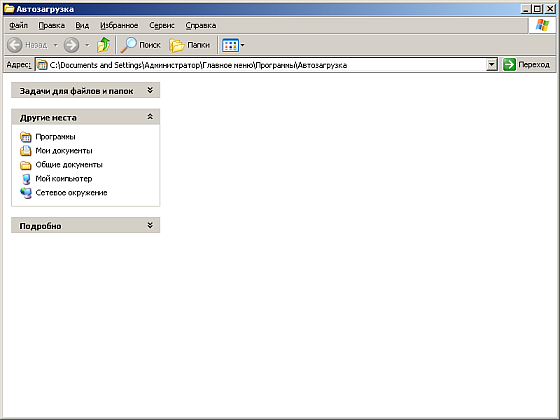
Task: Open Мои документы link
Action: pyautogui.click(x=64, y=151)
